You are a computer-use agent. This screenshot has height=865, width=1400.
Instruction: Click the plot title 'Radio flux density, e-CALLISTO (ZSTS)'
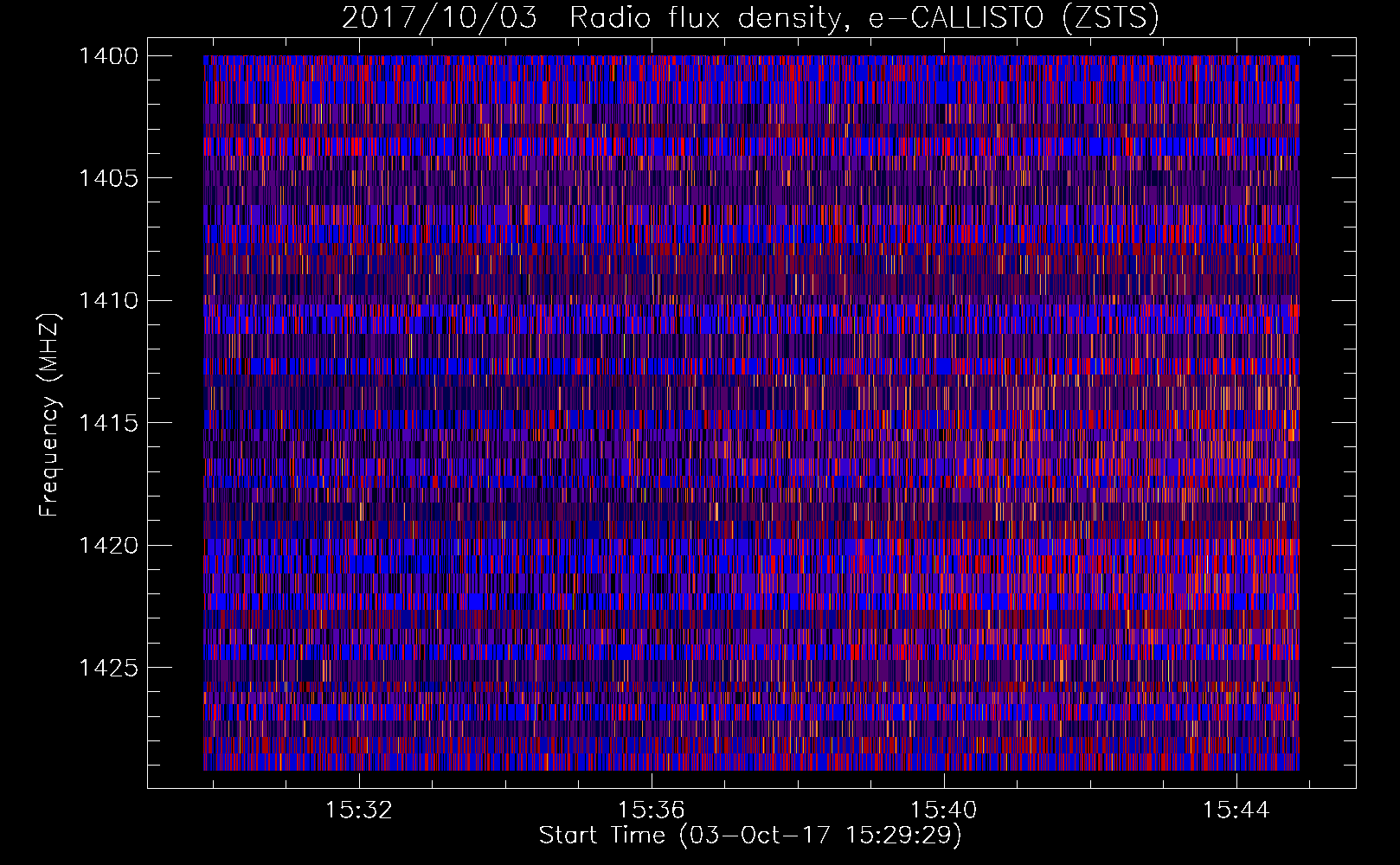(864, 17)
